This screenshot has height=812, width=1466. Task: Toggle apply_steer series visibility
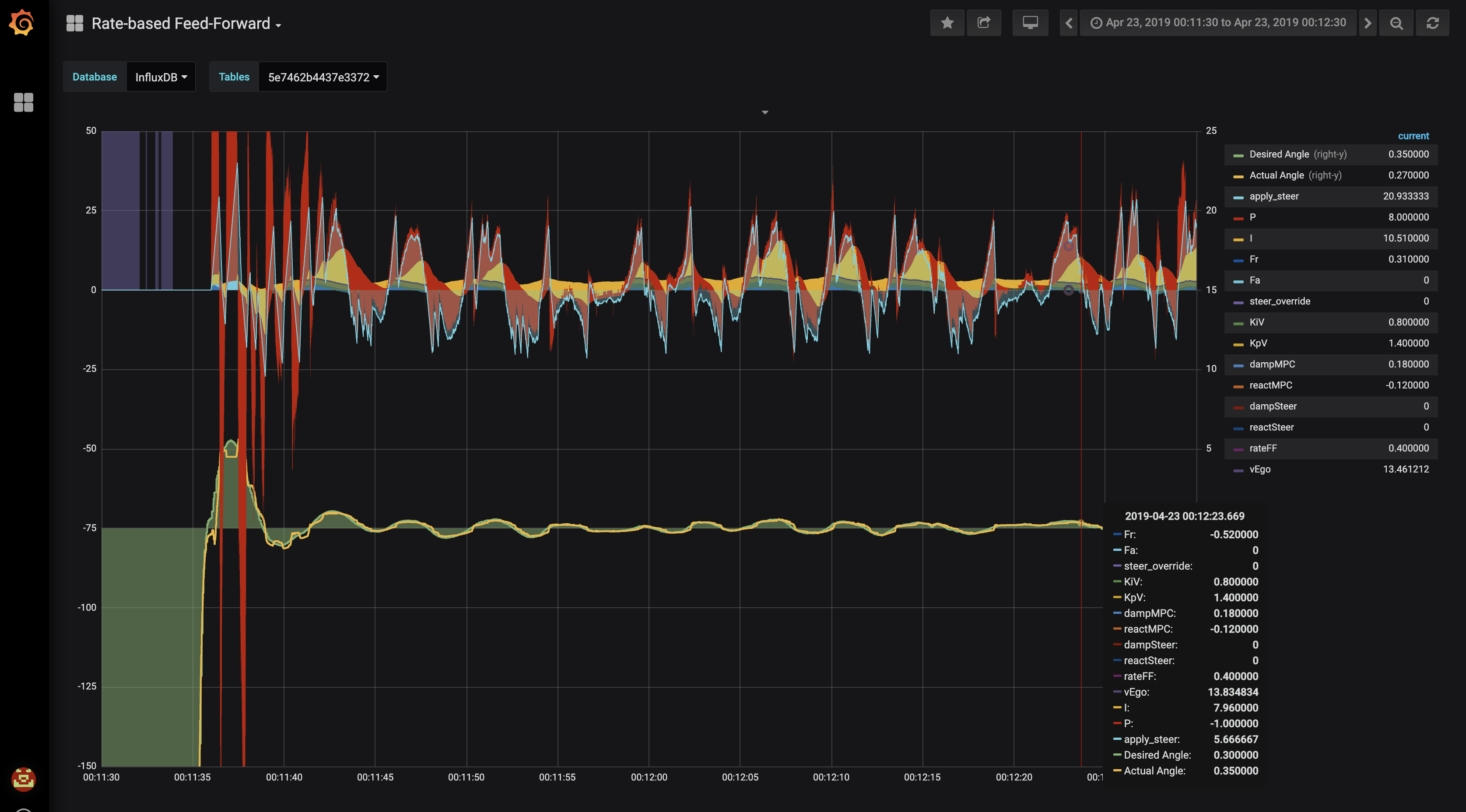(x=1273, y=196)
